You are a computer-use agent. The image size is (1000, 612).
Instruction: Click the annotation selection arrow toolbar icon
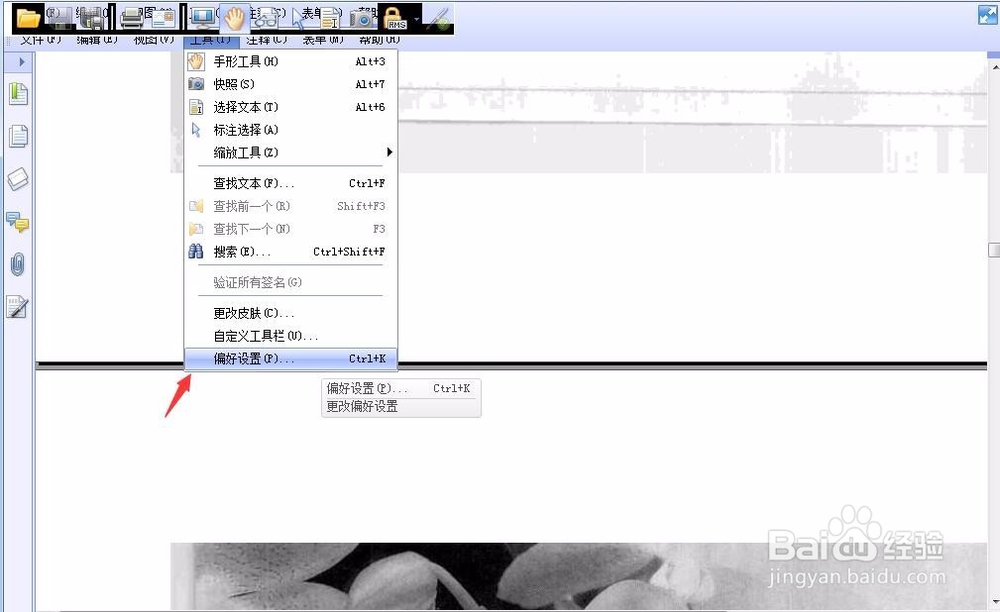point(298,18)
